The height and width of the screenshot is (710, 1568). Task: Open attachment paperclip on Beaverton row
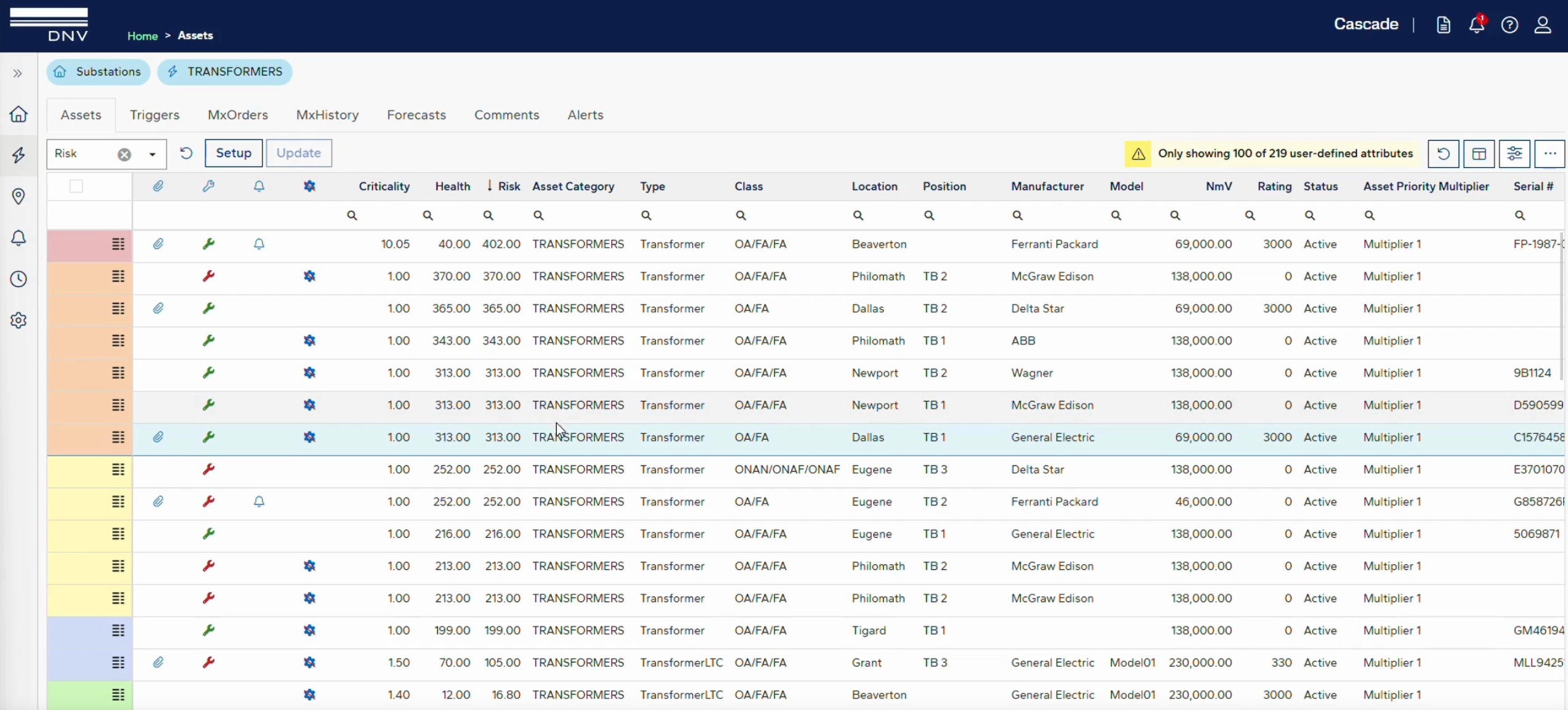point(158,244)
